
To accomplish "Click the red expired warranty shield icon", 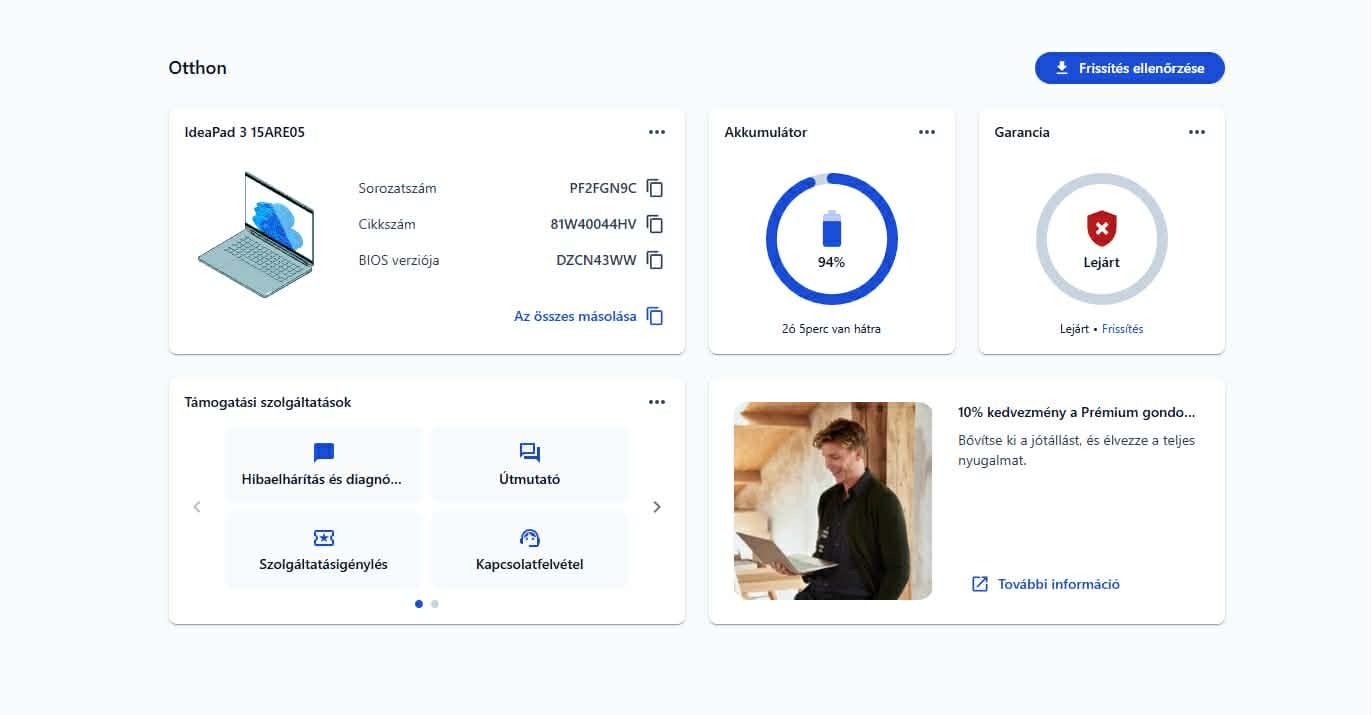I will tap(1101, 229).
